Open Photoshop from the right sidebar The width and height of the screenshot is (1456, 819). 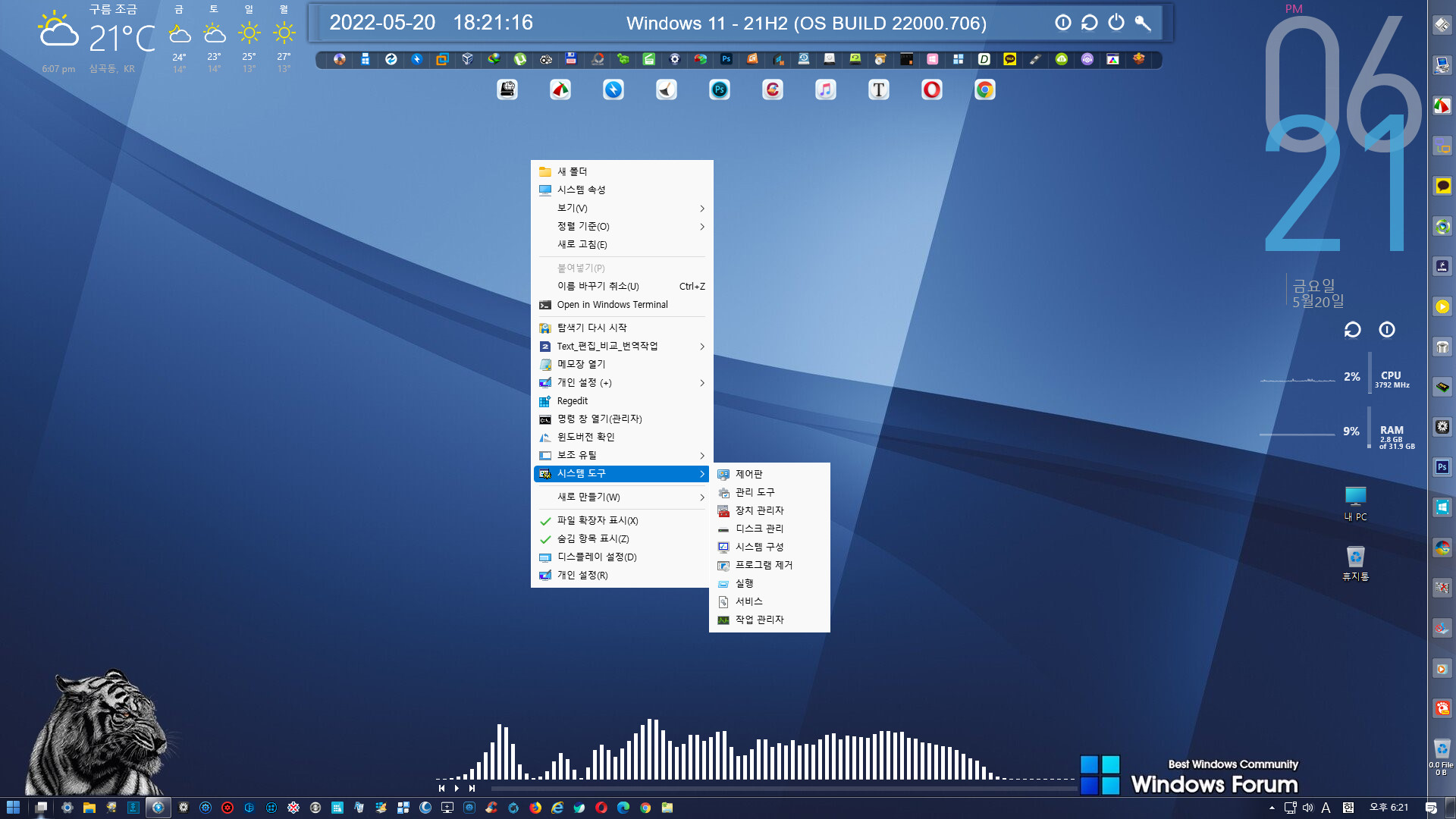tap(1442, 467)
